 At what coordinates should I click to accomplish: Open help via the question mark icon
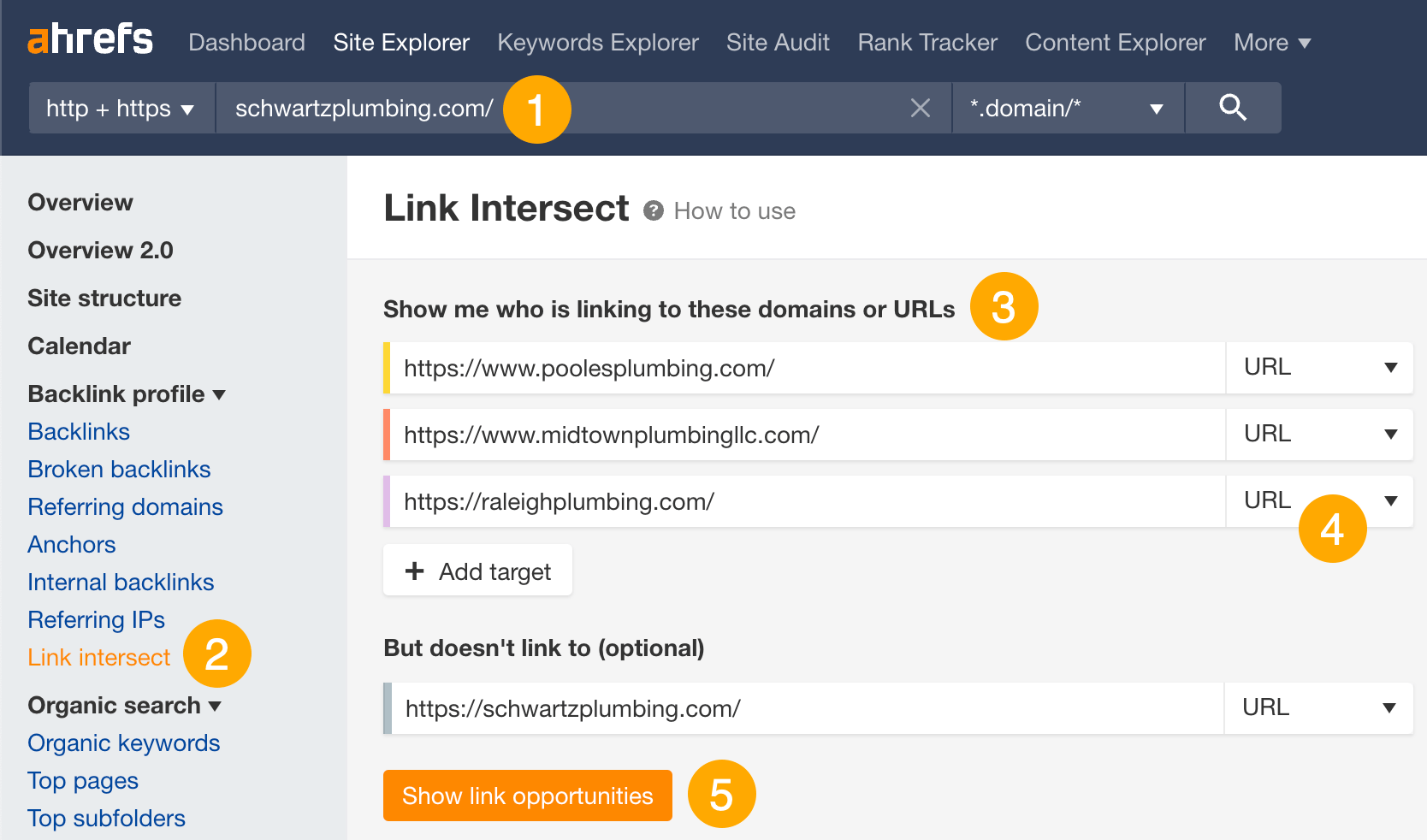652,210
